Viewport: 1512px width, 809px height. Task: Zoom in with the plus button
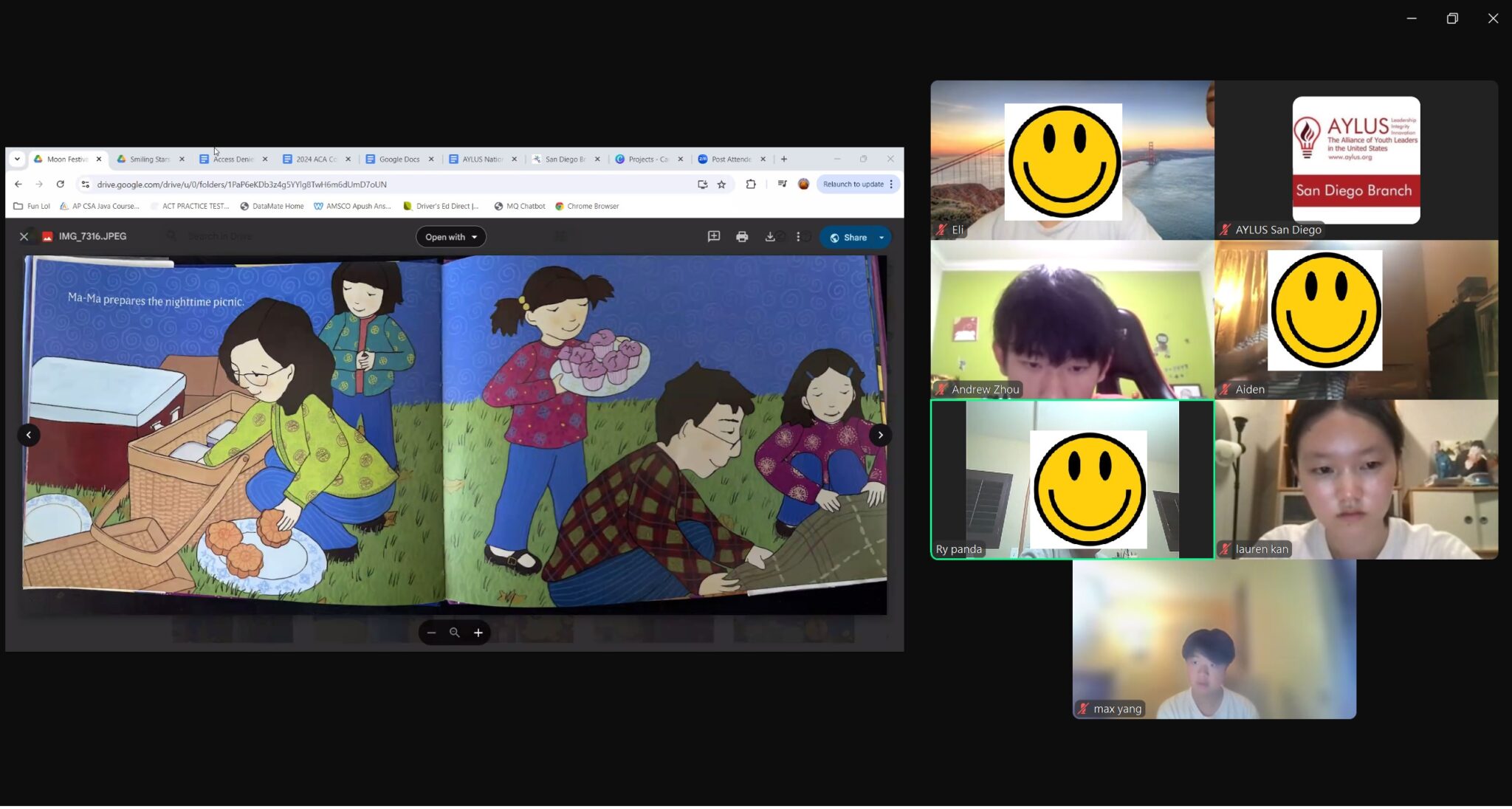click(x=478, y=633)
